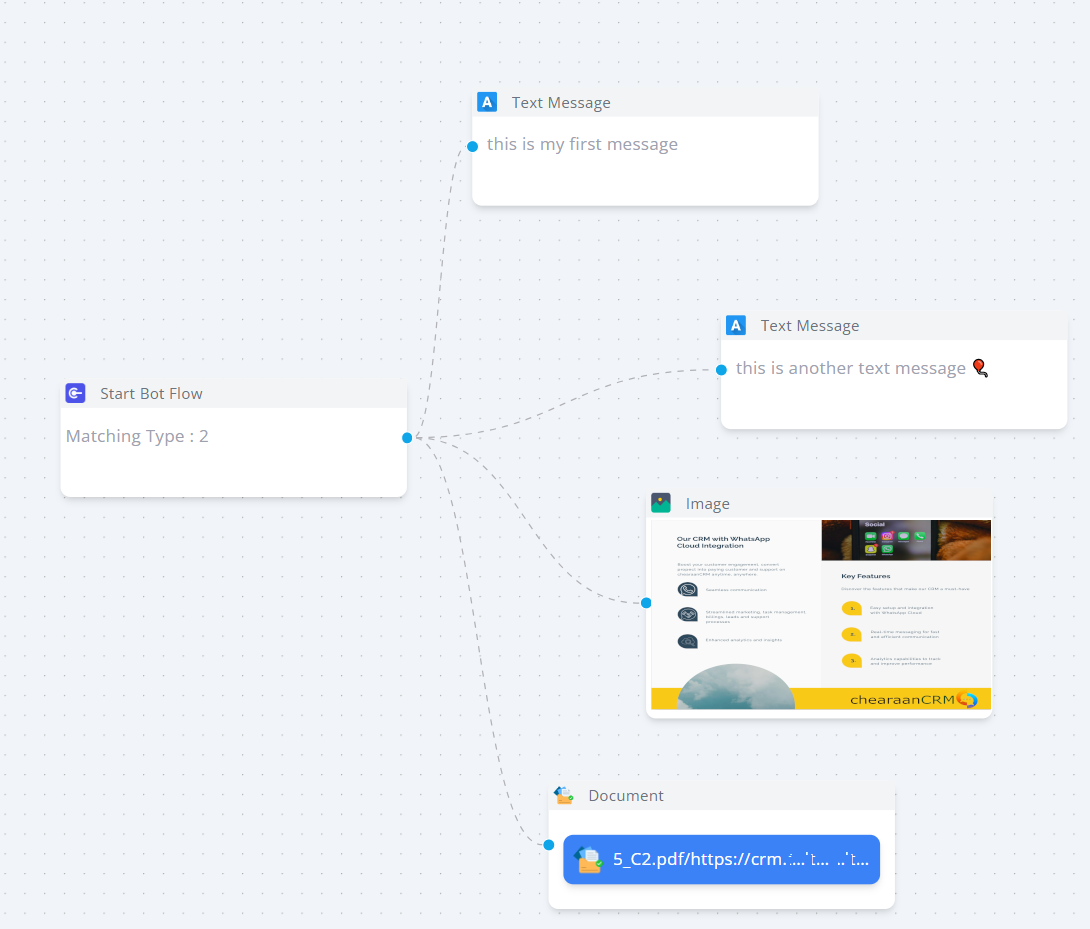Screen dimensions: 1090x929
Task: Select the Document node input connector dot
Action: coord(548,844)
